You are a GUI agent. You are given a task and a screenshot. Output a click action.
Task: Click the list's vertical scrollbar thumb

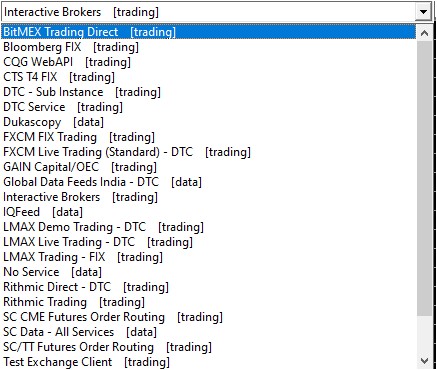424,178
